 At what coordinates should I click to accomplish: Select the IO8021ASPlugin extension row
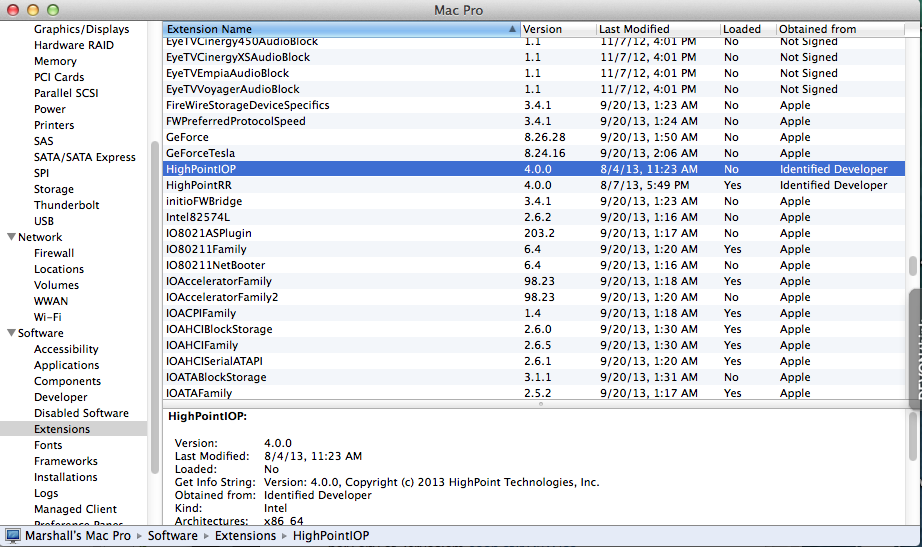[534, 233]
